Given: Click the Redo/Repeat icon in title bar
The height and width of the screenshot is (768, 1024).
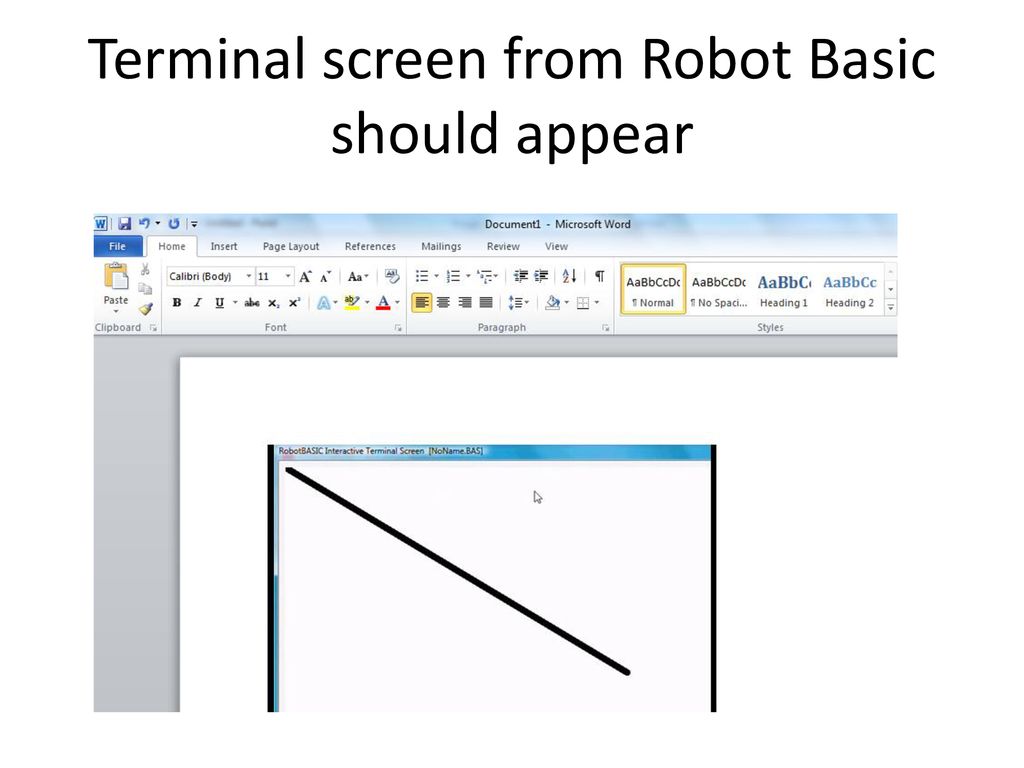Looking at the screenshot, I should click(x=174, y=223).
